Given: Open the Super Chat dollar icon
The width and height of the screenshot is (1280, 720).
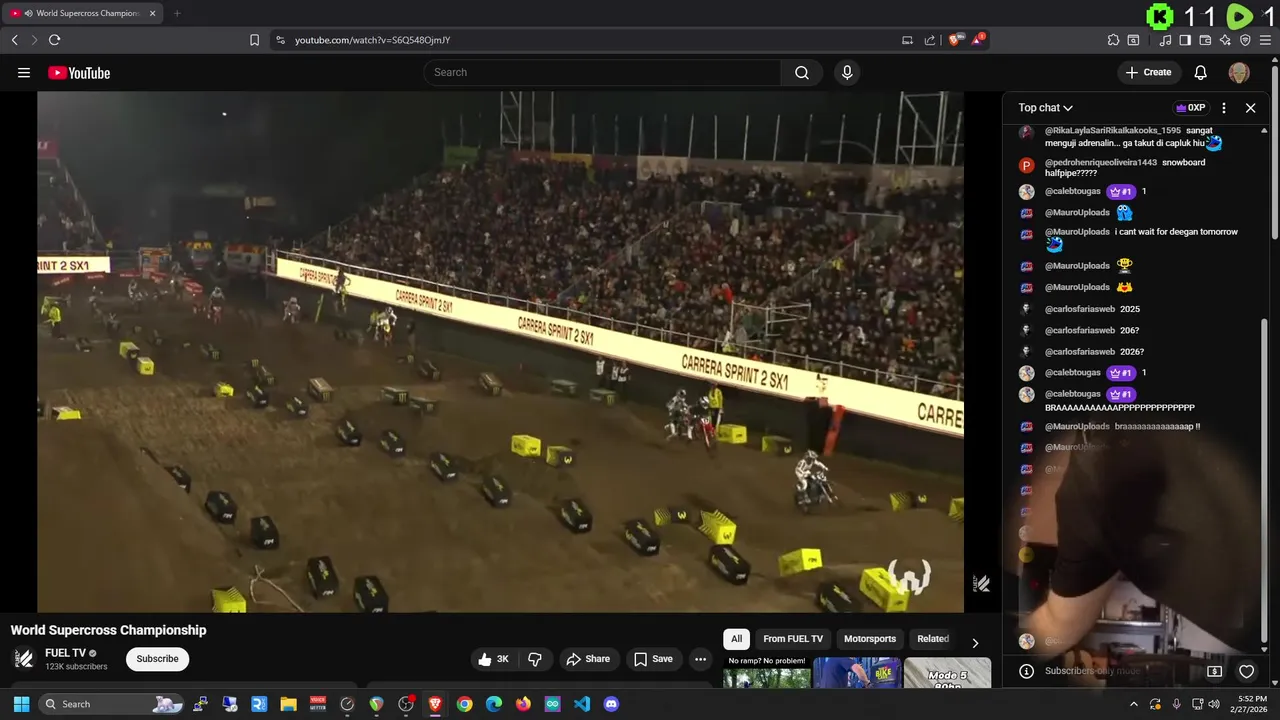Looking at the screenshot, I should click(1215, 671).
